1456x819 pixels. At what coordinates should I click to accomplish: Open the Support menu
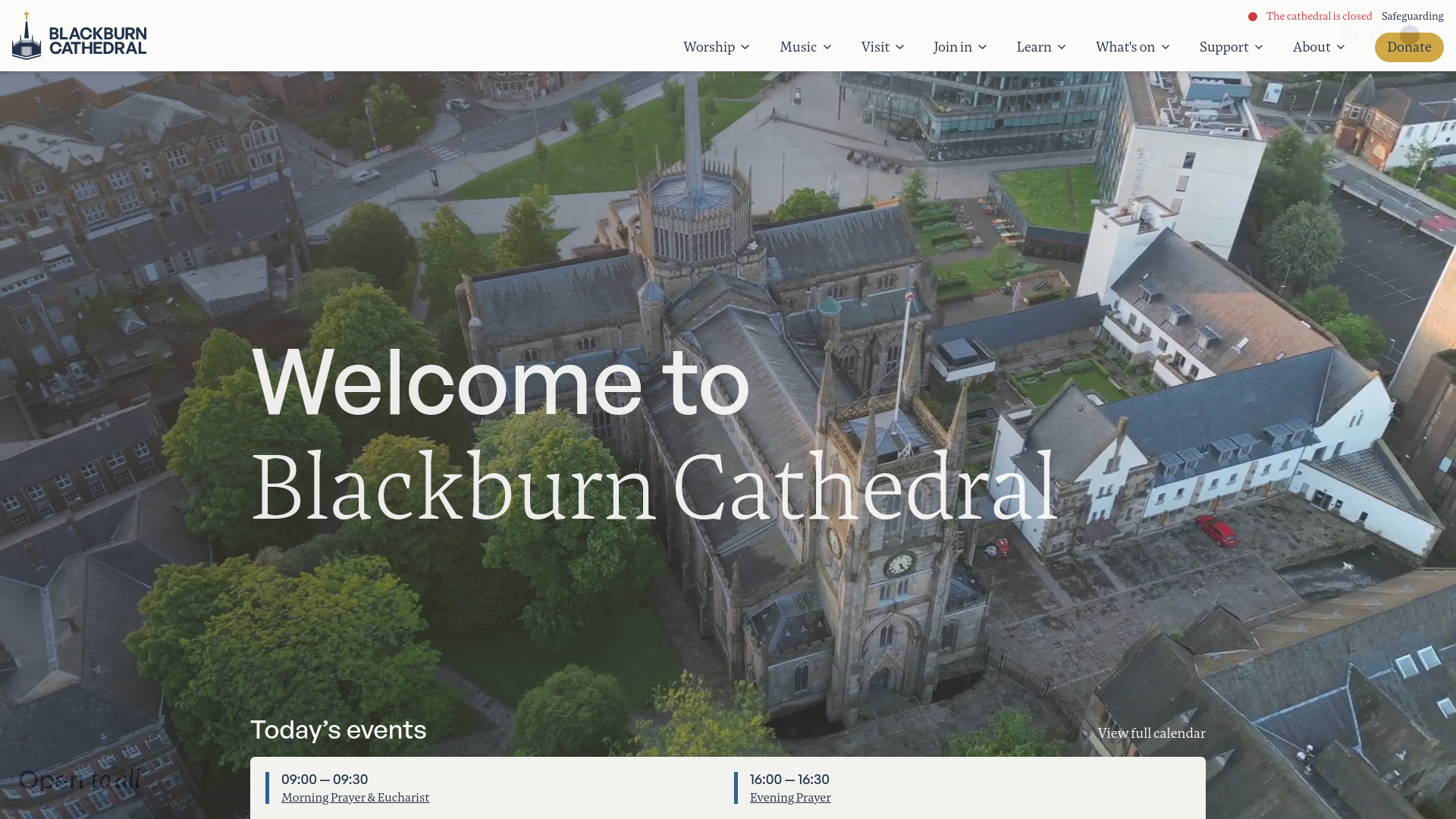(x=1224, y=47)
